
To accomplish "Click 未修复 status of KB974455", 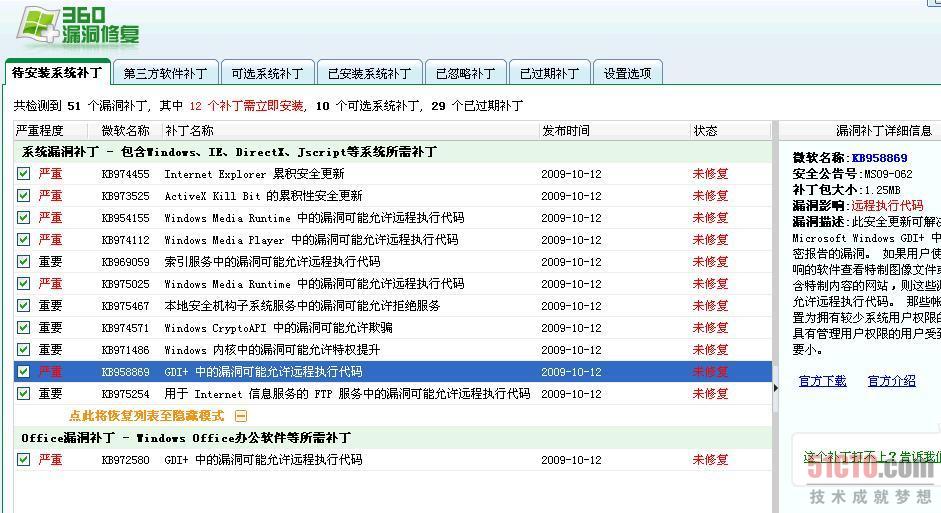I will pos(710,174).
